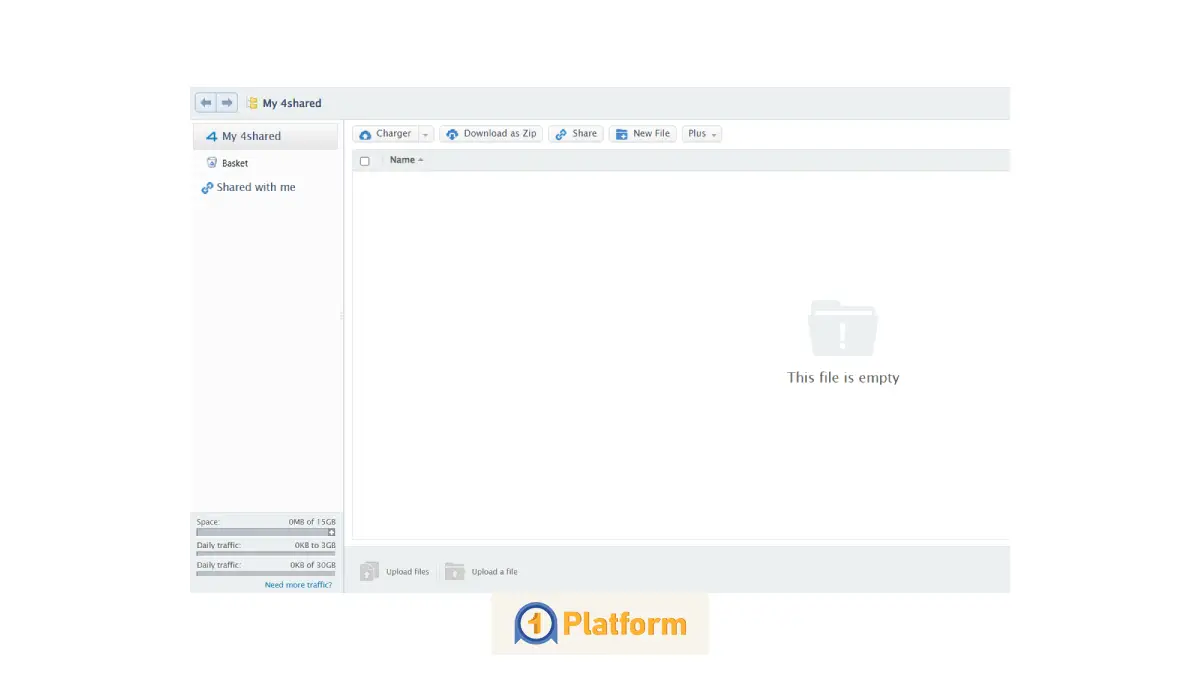Create a file with New File button
This screenshot has width=1200, height=675.
click(643, 134)
